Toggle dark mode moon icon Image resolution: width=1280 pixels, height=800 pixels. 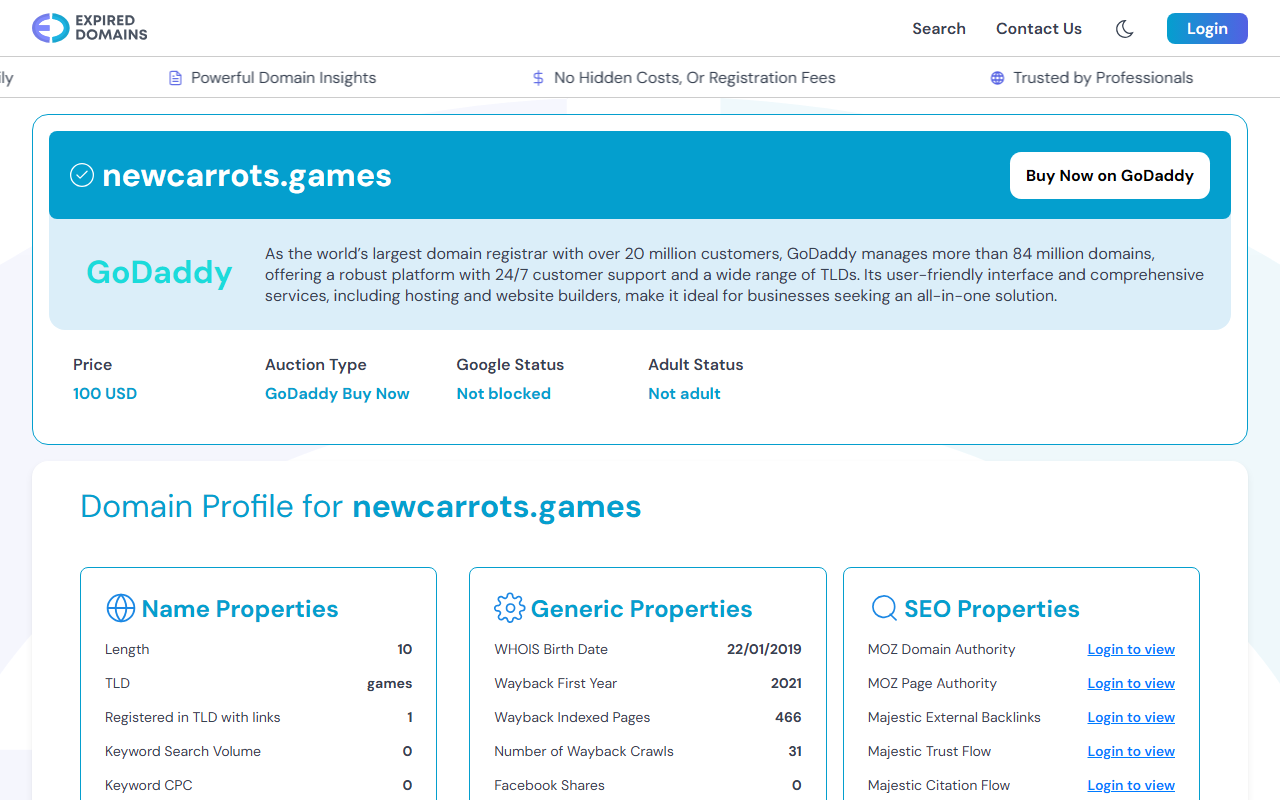1124,29
